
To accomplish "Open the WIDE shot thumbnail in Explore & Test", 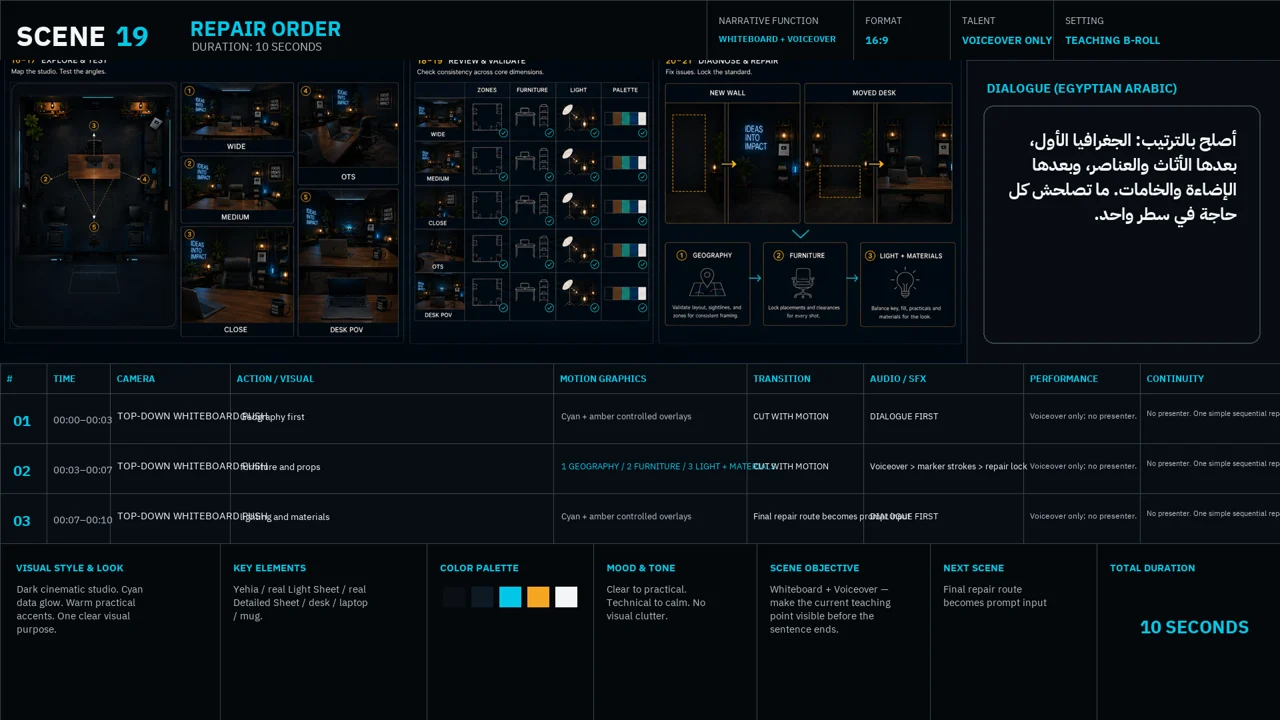I will coord(237,118).
